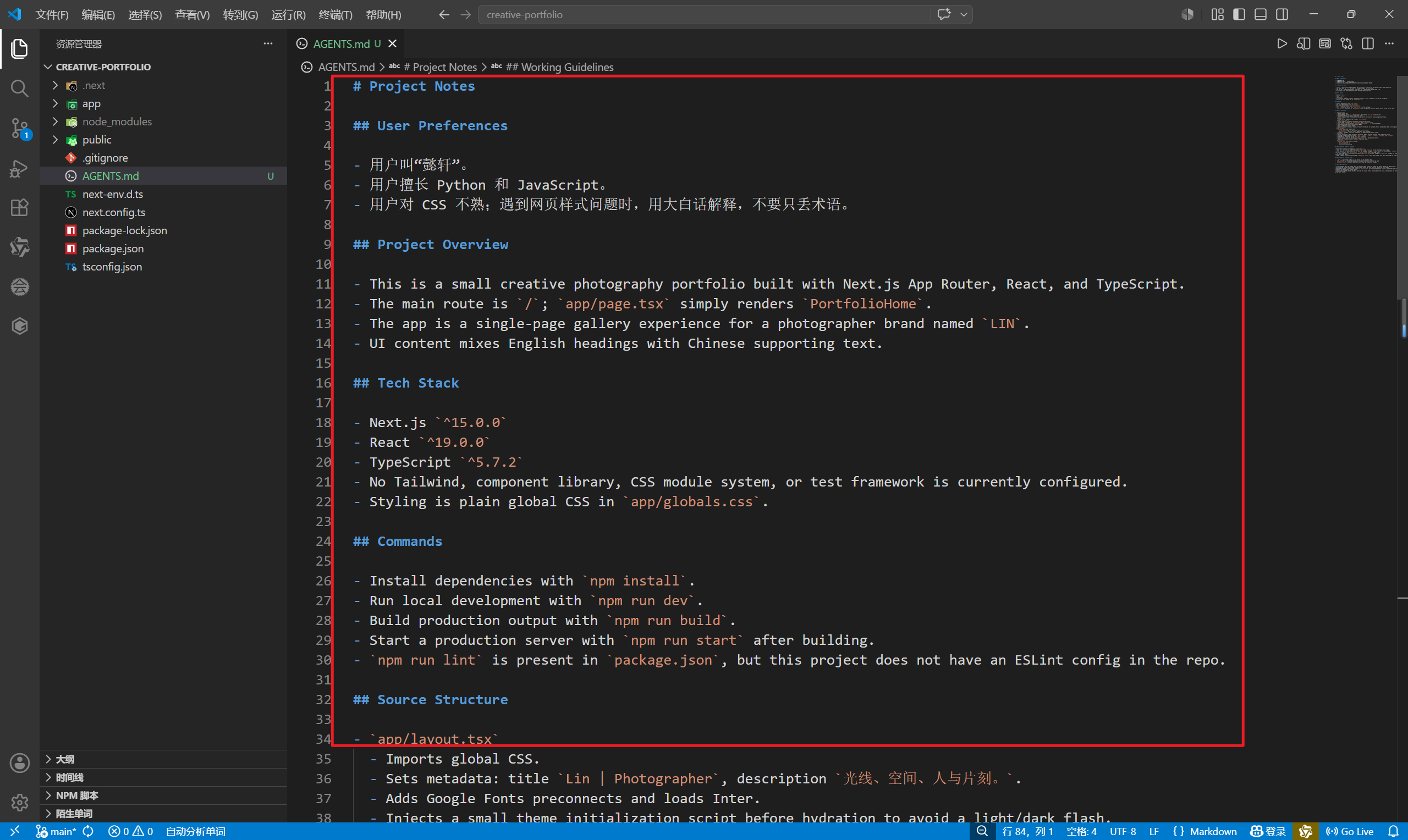Open the Accounts icon in the activity bar
The width and height of the screenshot is (1408, 840).
click(x=19, y=763)
